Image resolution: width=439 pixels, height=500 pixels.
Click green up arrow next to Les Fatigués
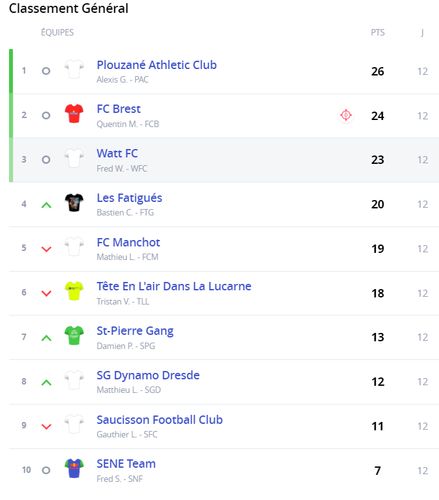point(46,205)
